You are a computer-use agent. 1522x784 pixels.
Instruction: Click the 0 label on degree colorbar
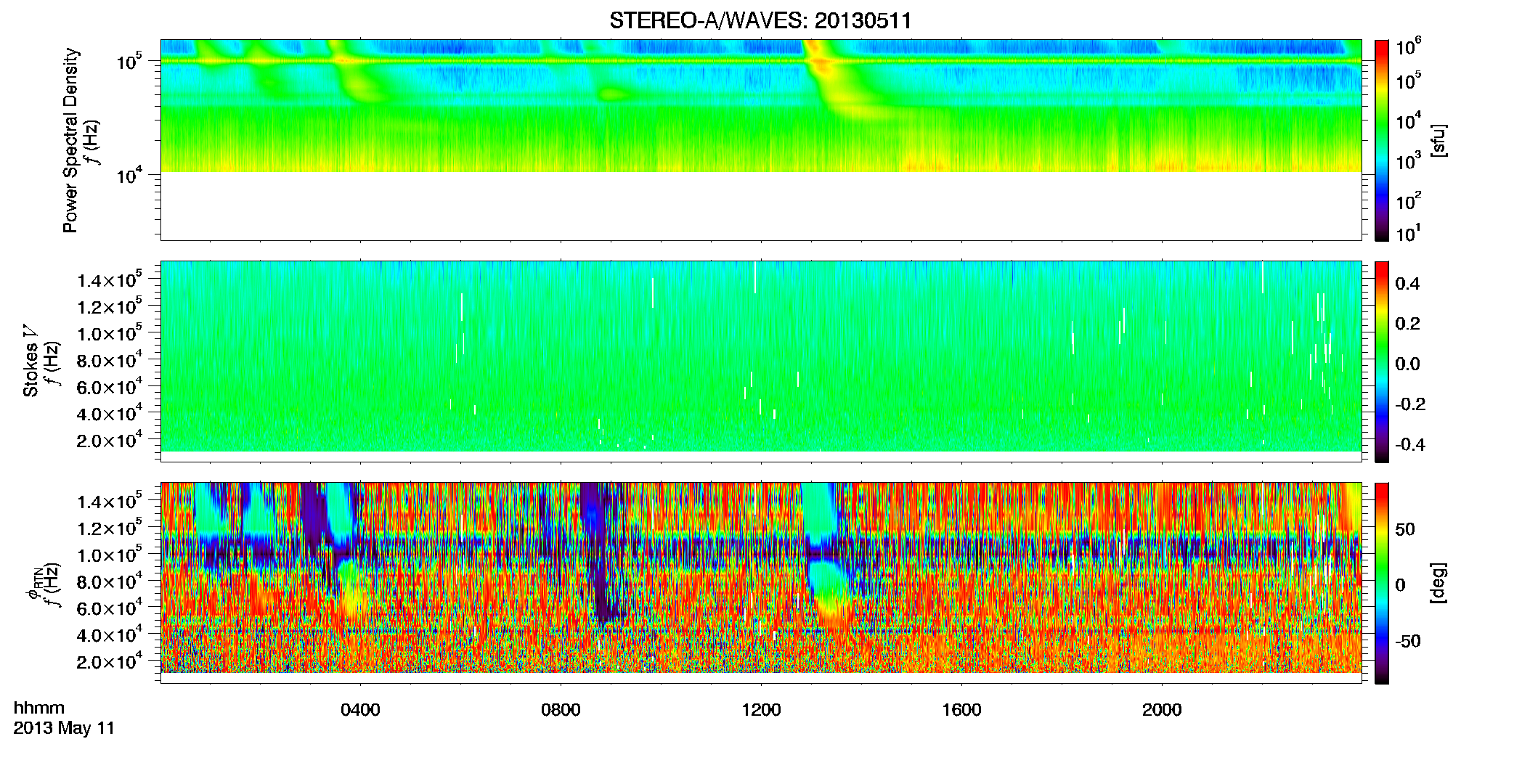coord(1400,585)
